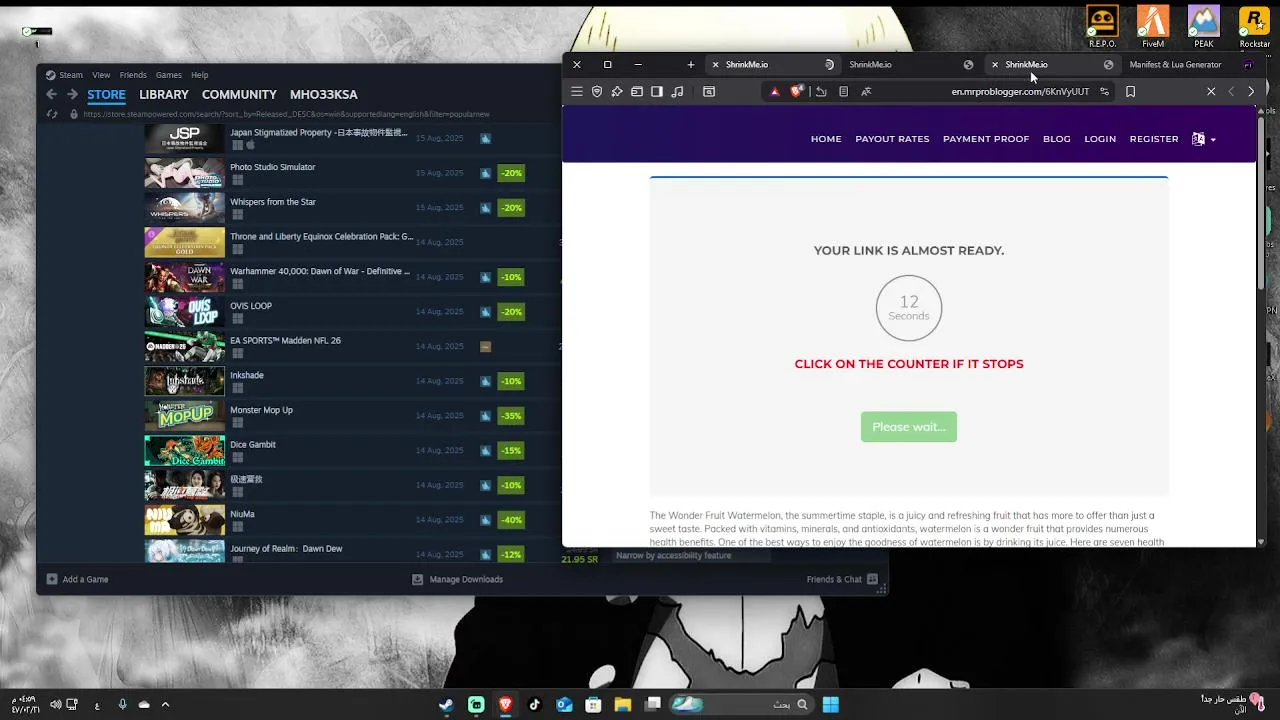Open the View menu in Steam
The height and width of the screenshot is (720, 1280).
coord(101,75)
